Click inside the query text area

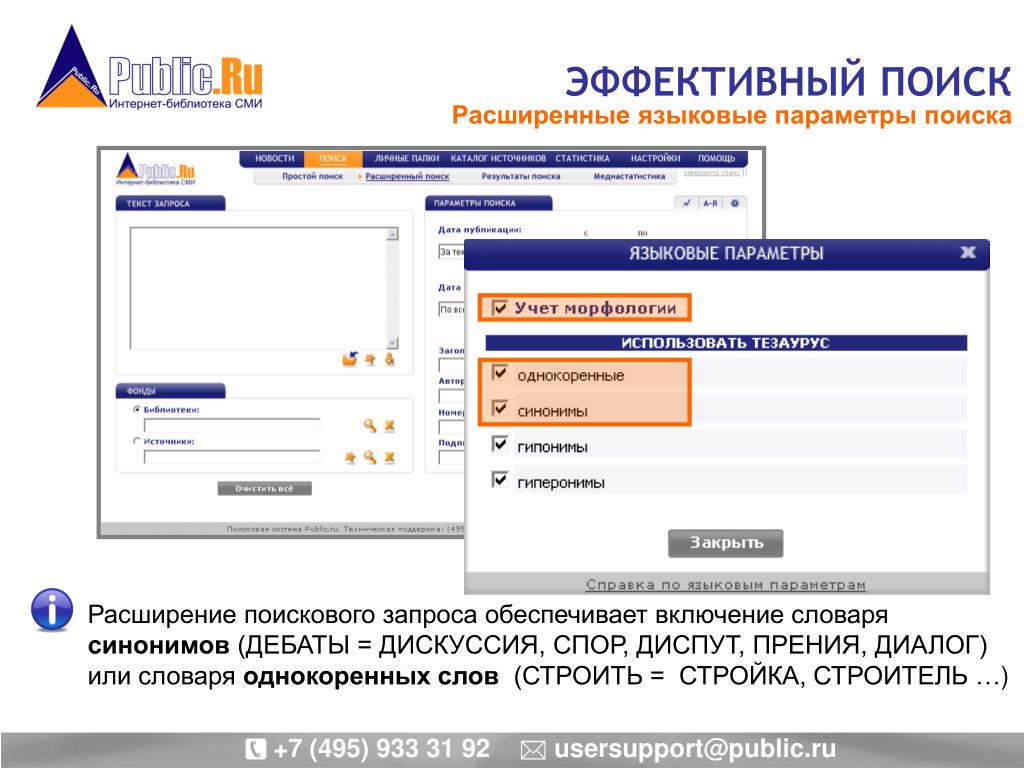click(x=259, y=289)
